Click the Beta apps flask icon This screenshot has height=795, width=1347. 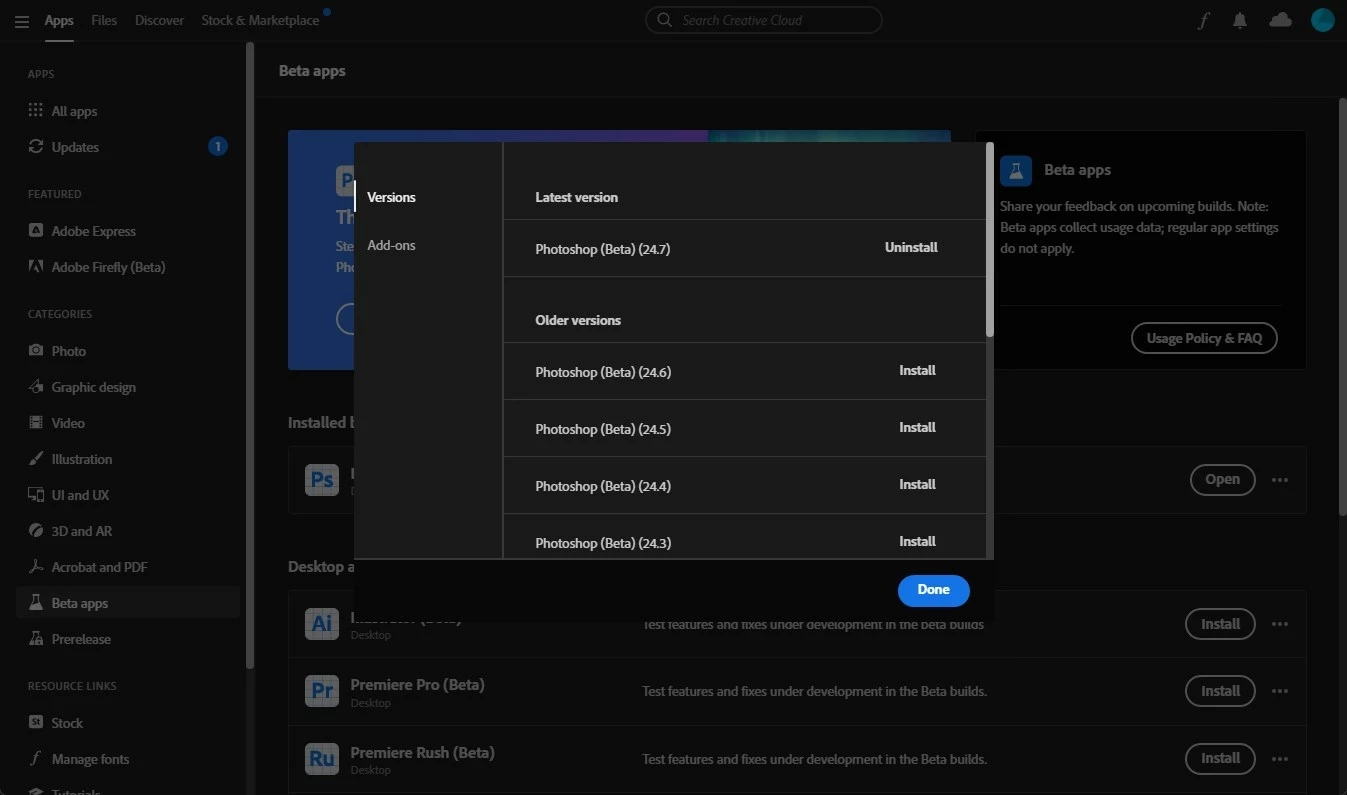point(1016,171)
